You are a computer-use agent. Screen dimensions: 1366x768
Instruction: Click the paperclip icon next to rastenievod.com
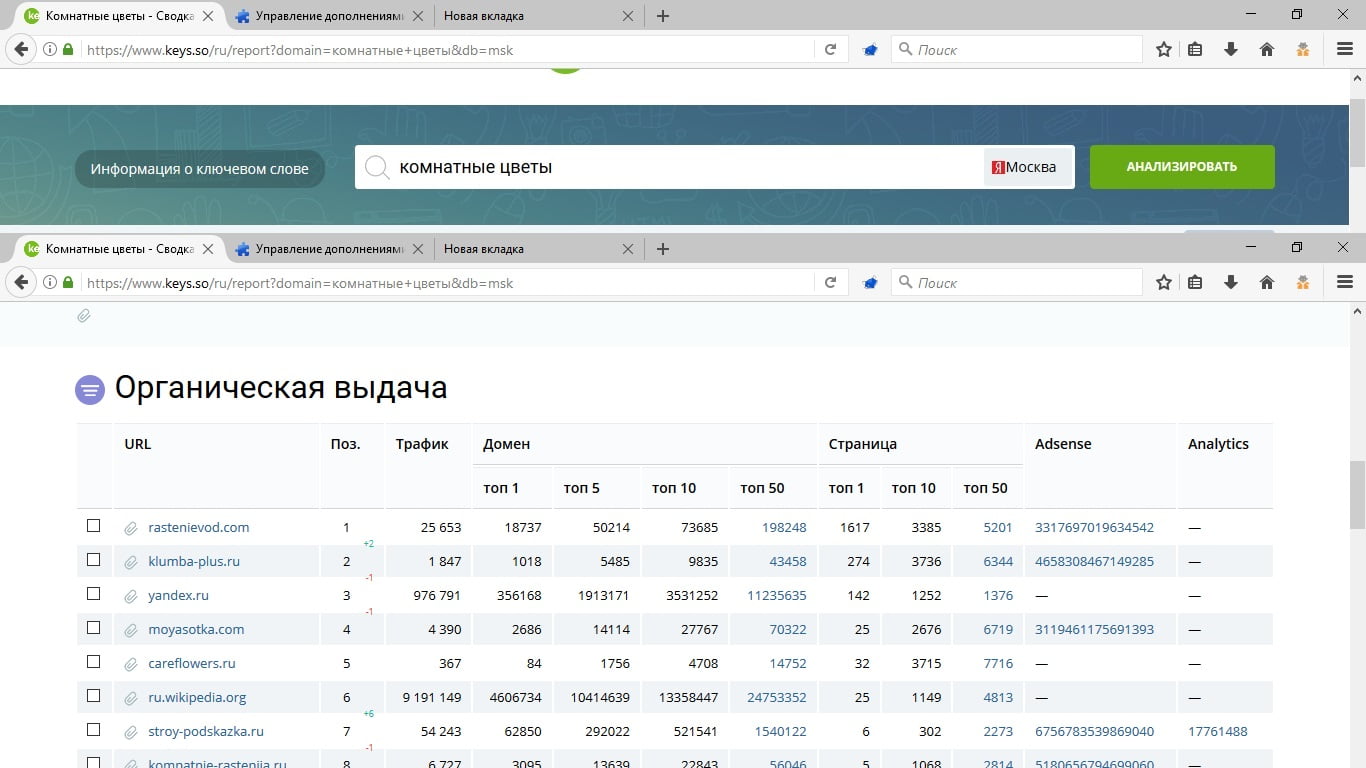point(130,528)
